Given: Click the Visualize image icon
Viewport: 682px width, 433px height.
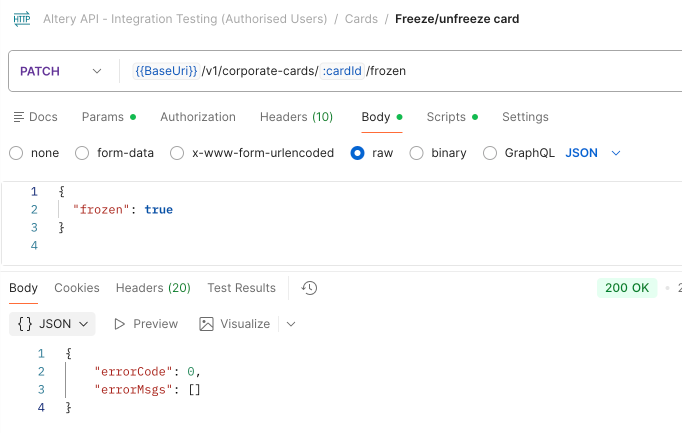Looking at the screenshot, I should pos(206,324).
